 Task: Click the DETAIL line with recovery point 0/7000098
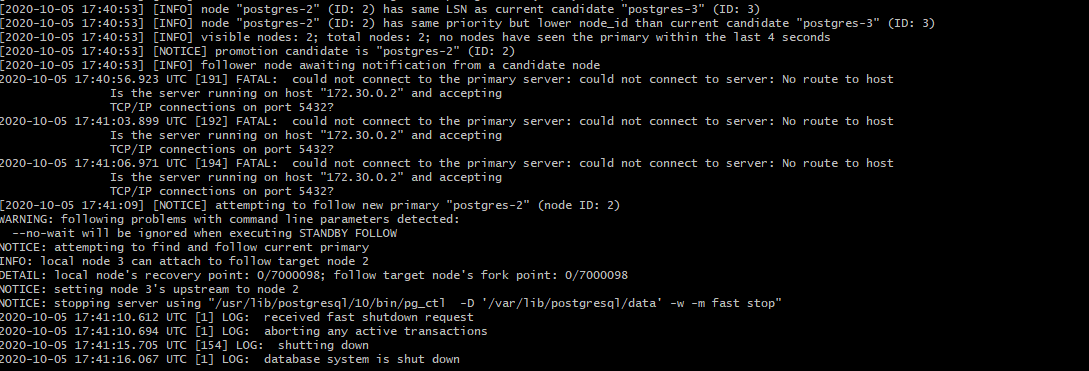[x=314, y=275]
